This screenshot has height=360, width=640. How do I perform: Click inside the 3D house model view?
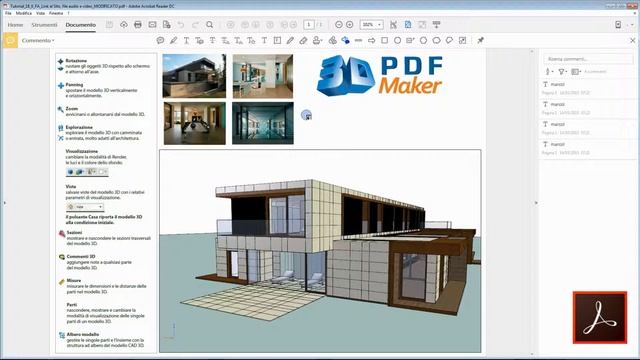320,251
